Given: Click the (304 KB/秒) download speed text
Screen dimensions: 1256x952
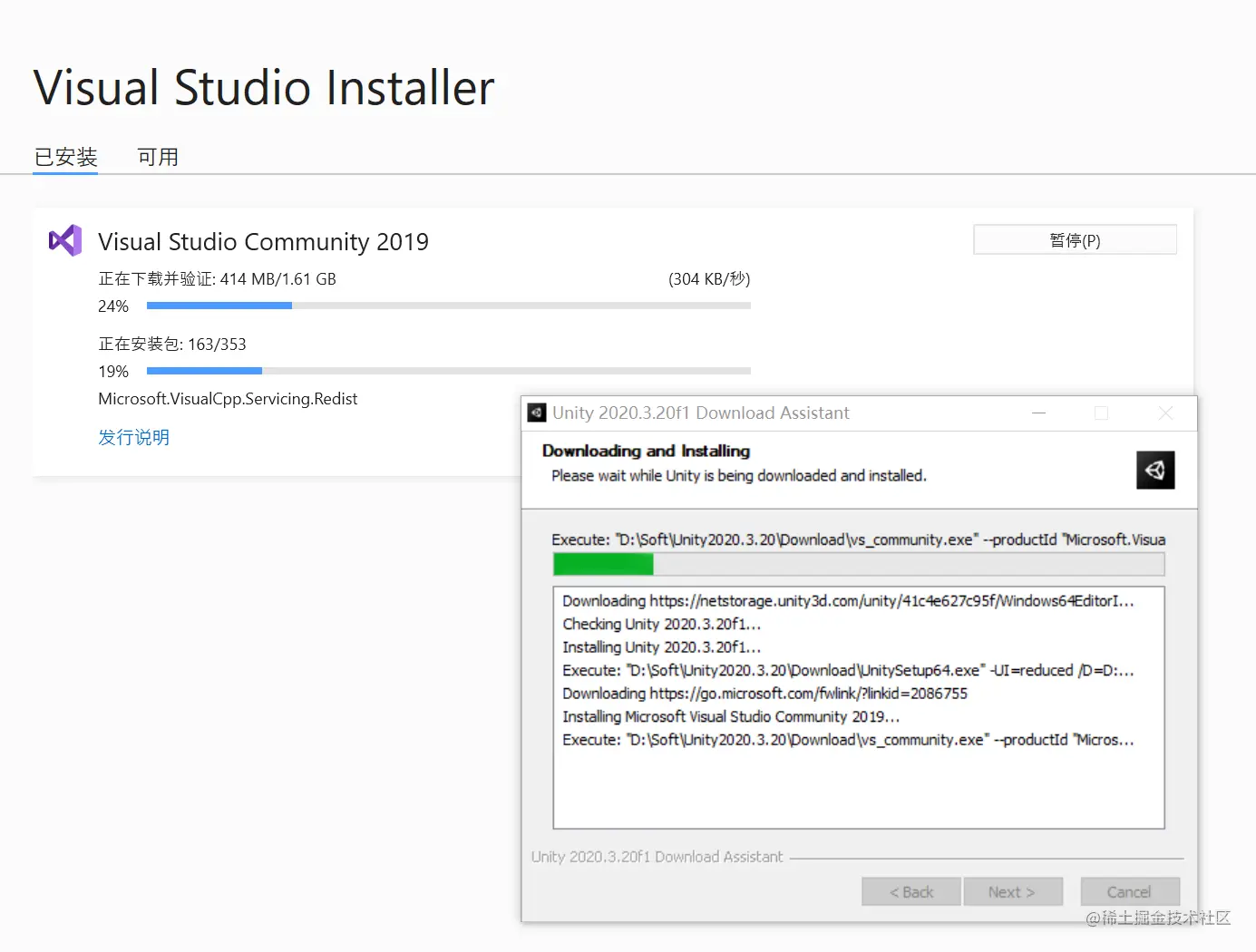Looking at the screenshot, I should [709, 279].
